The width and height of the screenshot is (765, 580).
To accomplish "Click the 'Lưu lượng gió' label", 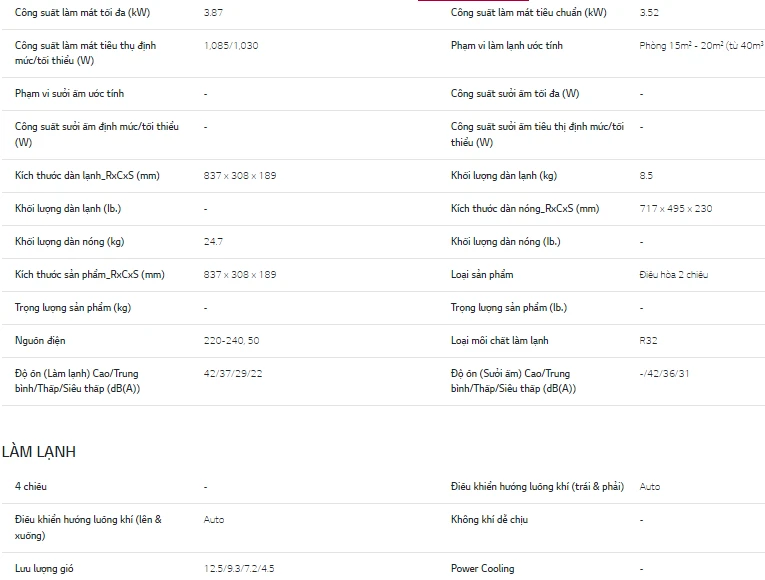I will (44, 569).
